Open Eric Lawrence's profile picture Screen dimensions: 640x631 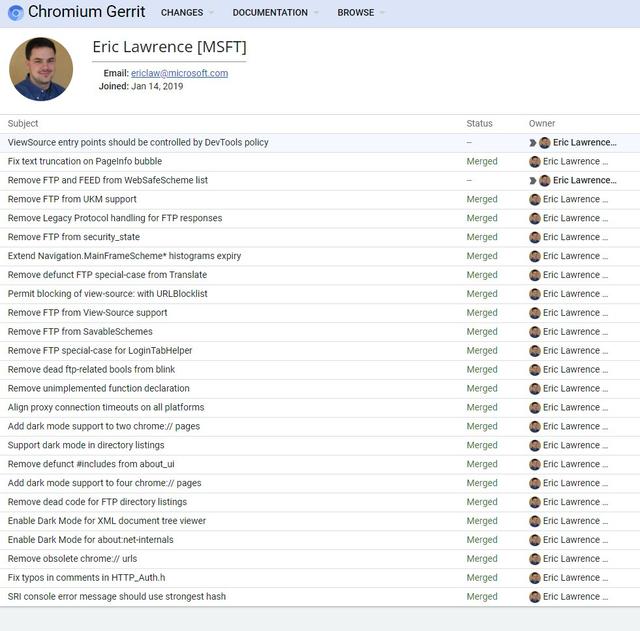click(x=41, y=69)
